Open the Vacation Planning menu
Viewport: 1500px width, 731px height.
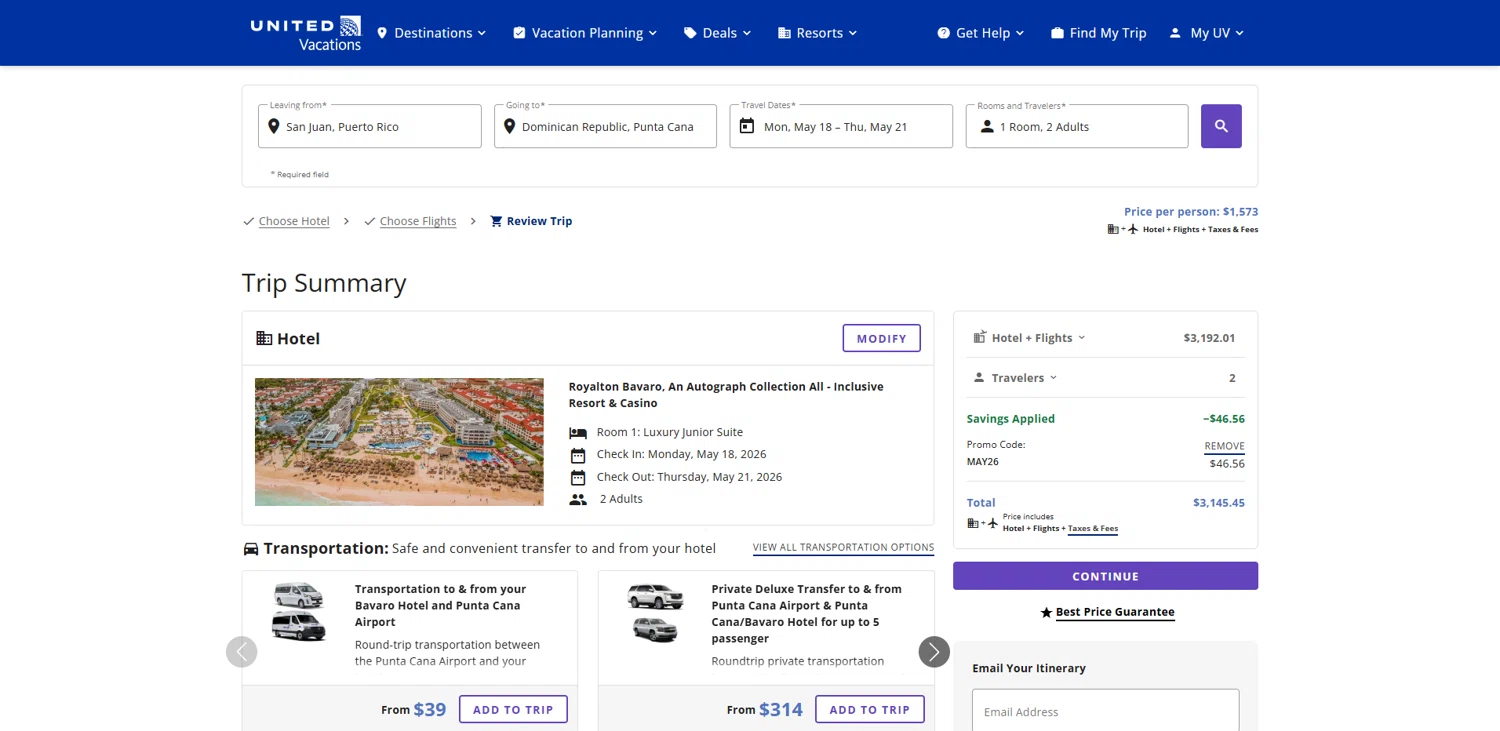585,33
